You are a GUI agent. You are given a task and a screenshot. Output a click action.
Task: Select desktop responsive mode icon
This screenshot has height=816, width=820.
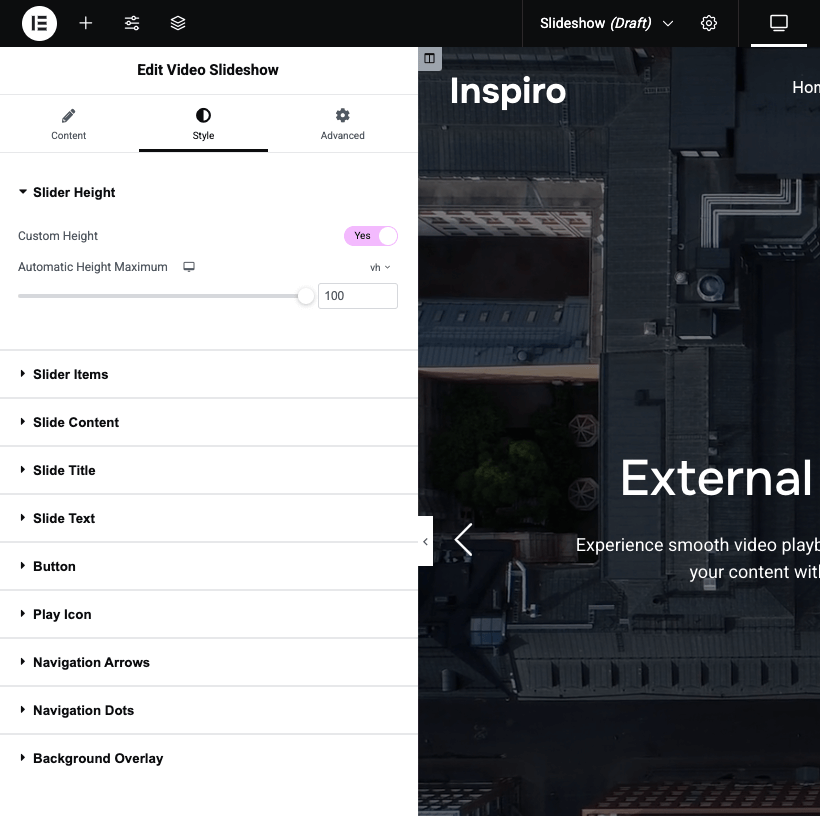click(778, 23)
